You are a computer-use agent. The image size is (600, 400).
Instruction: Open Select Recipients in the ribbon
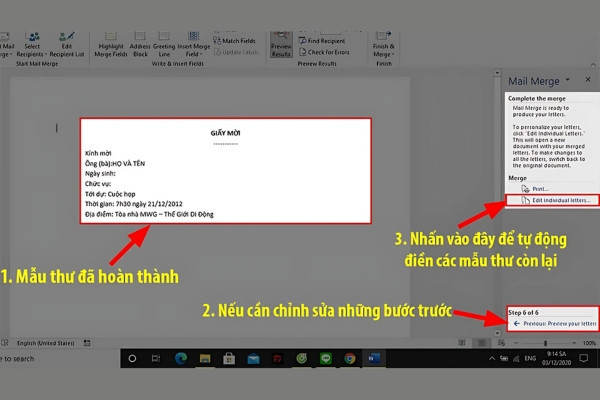point(32,45)
